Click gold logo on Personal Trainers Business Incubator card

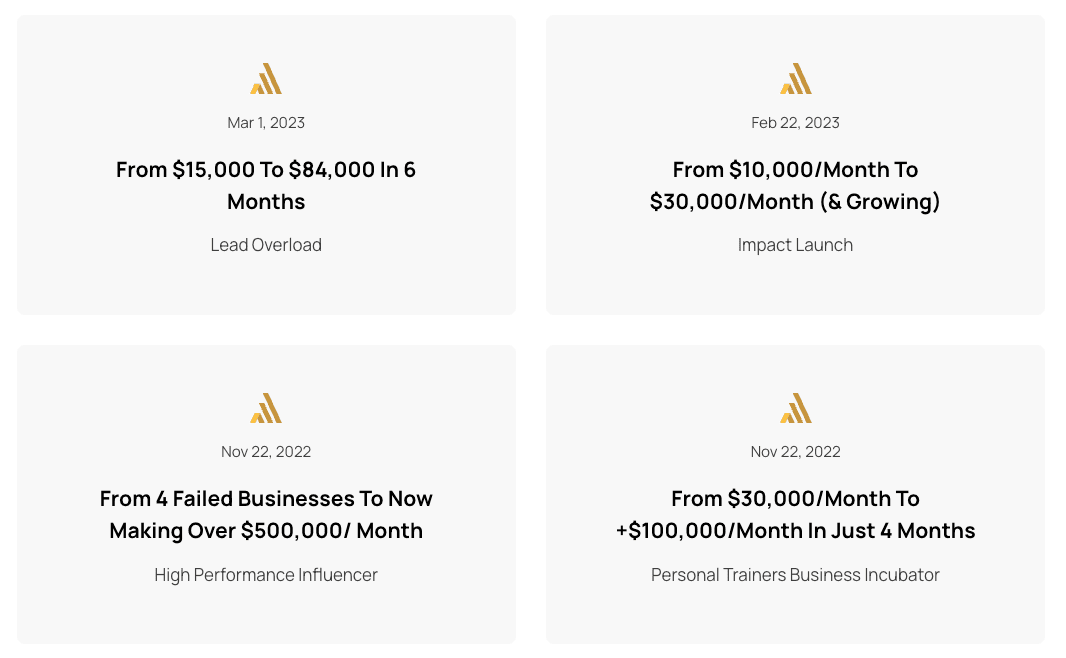click(x=795, y=408)
